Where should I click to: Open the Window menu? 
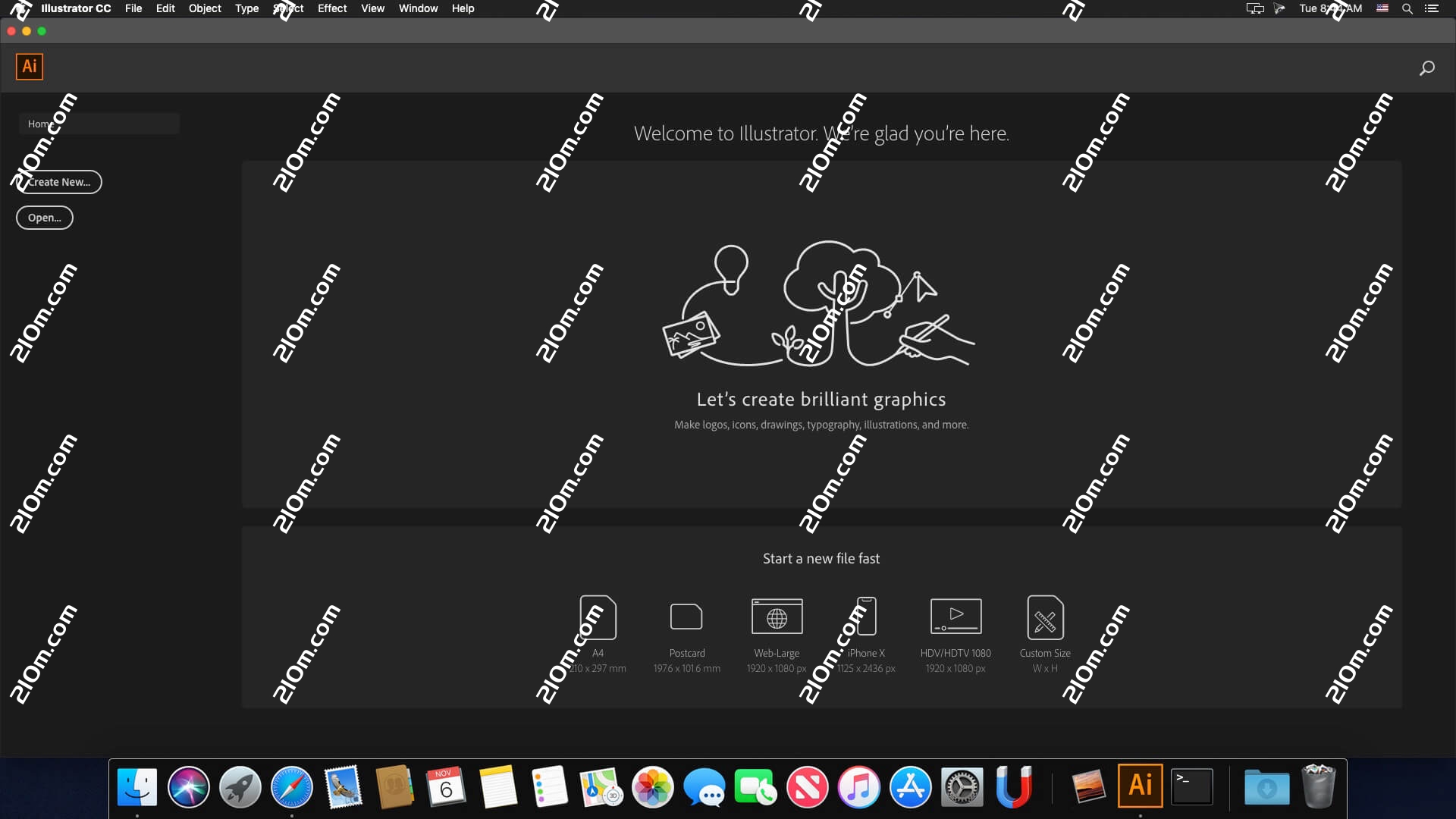point(418,8)
